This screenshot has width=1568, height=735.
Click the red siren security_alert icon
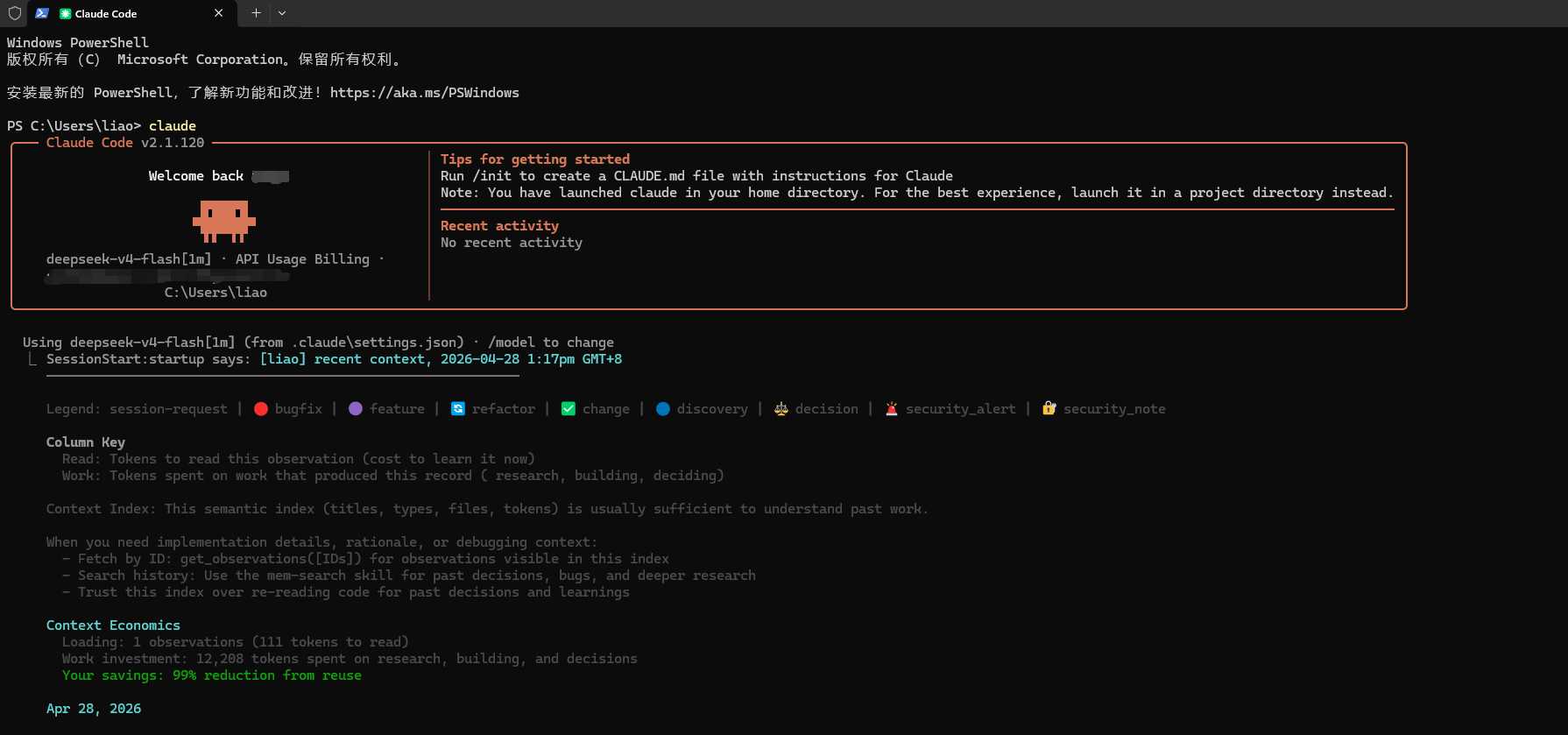[x=892, y=409]
